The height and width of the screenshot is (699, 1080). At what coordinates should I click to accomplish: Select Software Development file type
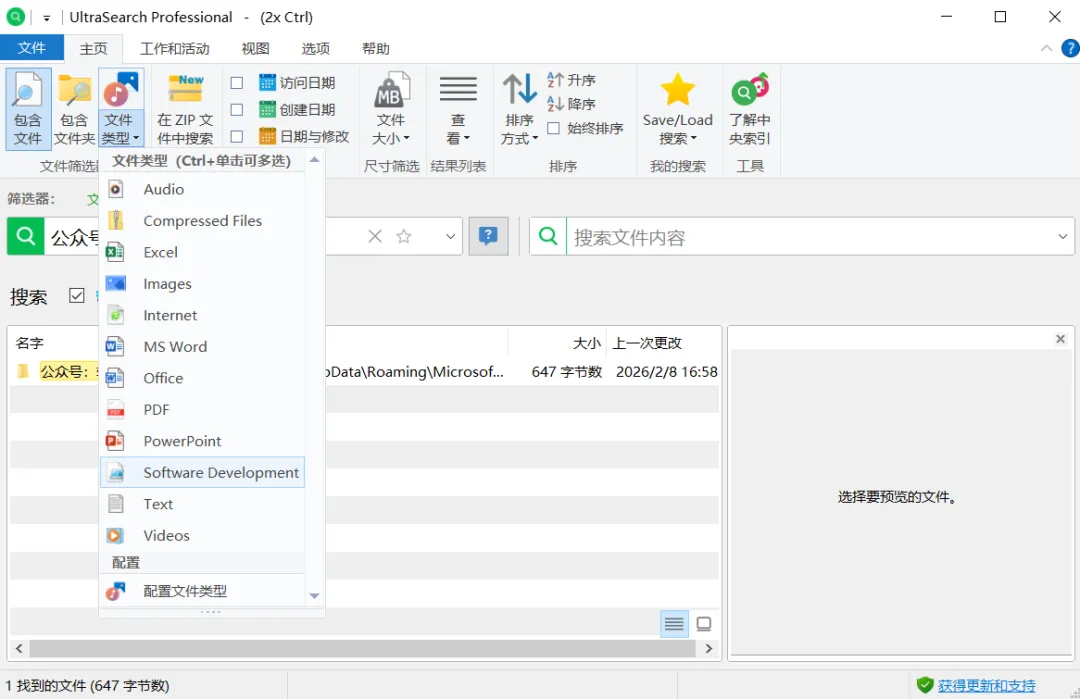click(202, 472)
